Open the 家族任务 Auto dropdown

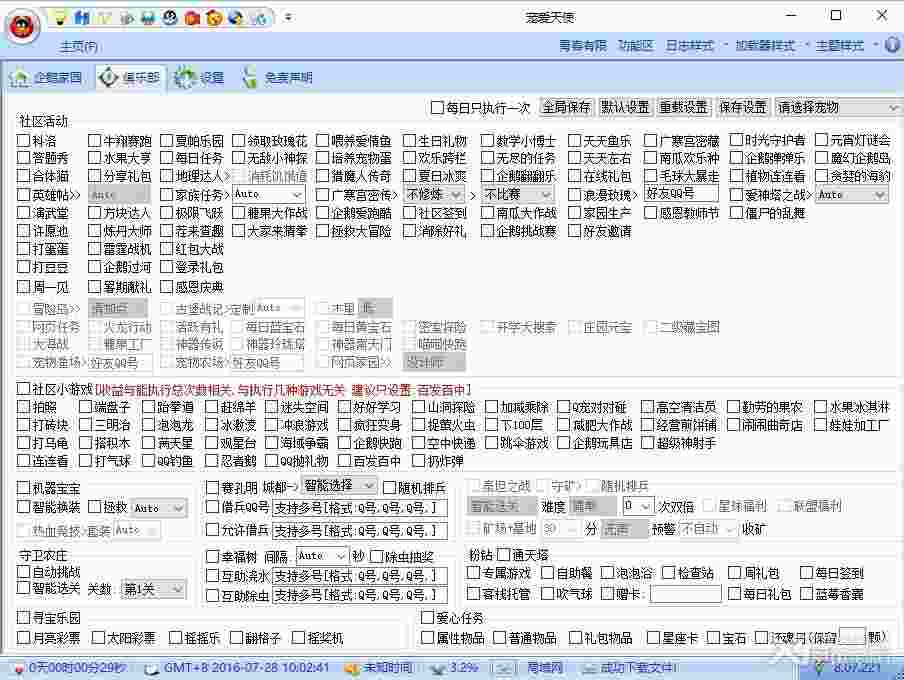point(268,194)
